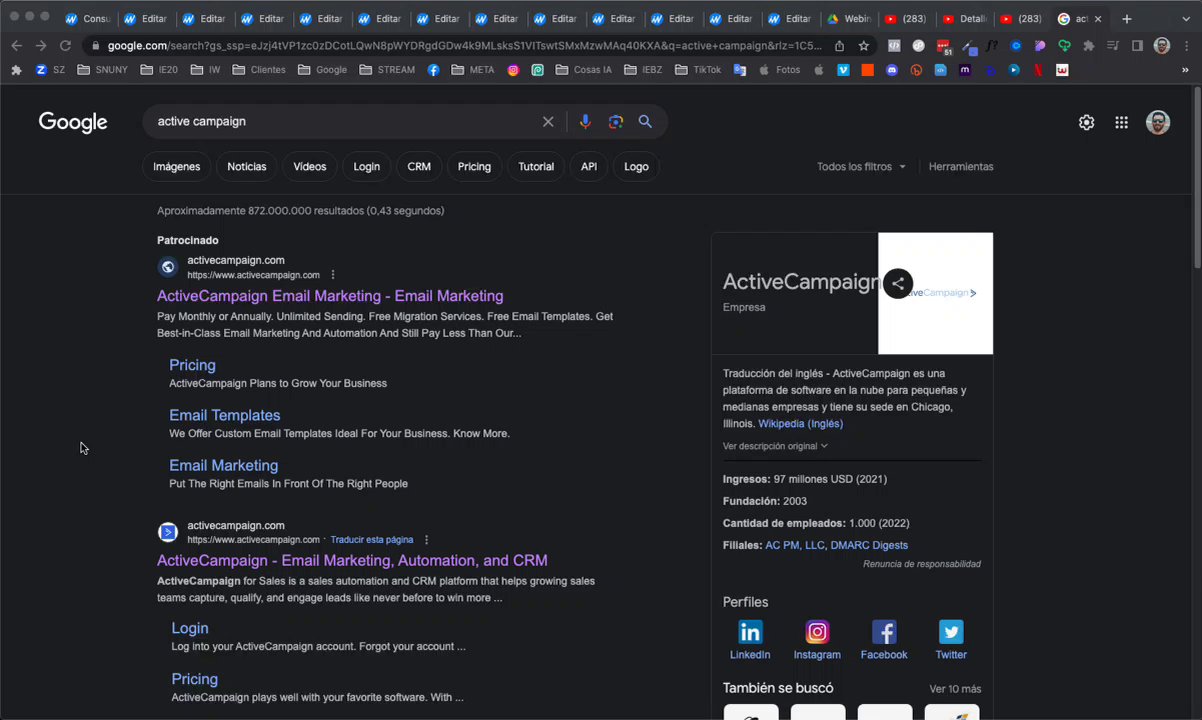The width and height of the screenshot is (1202, 720).
Task: Open the DMARC Digests subsidiary link
Action: coord(869,546)
